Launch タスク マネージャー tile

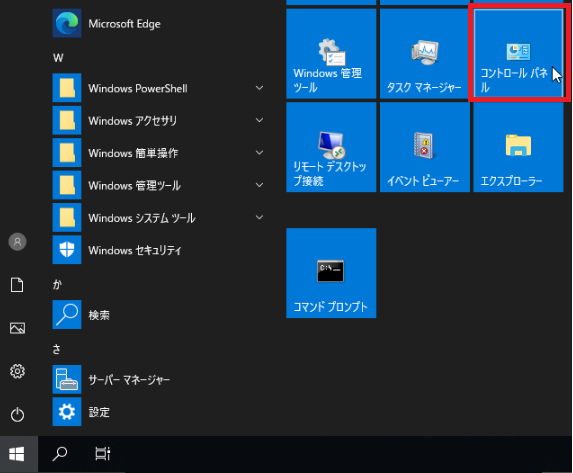[x=425, y=53]
